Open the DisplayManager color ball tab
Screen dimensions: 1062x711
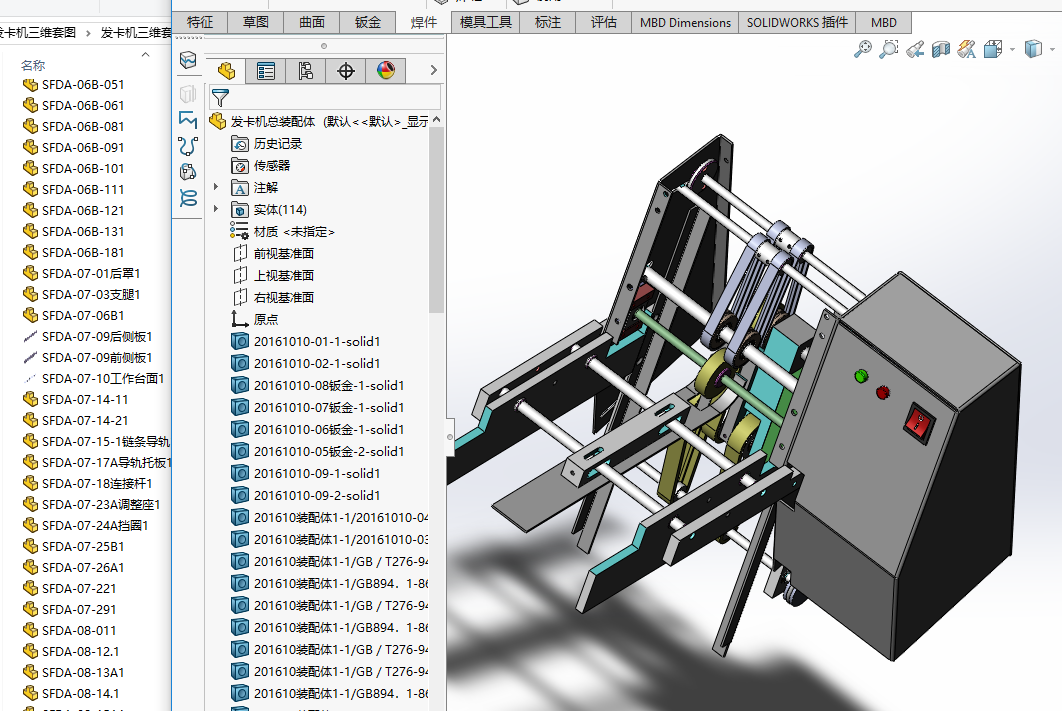386,70
